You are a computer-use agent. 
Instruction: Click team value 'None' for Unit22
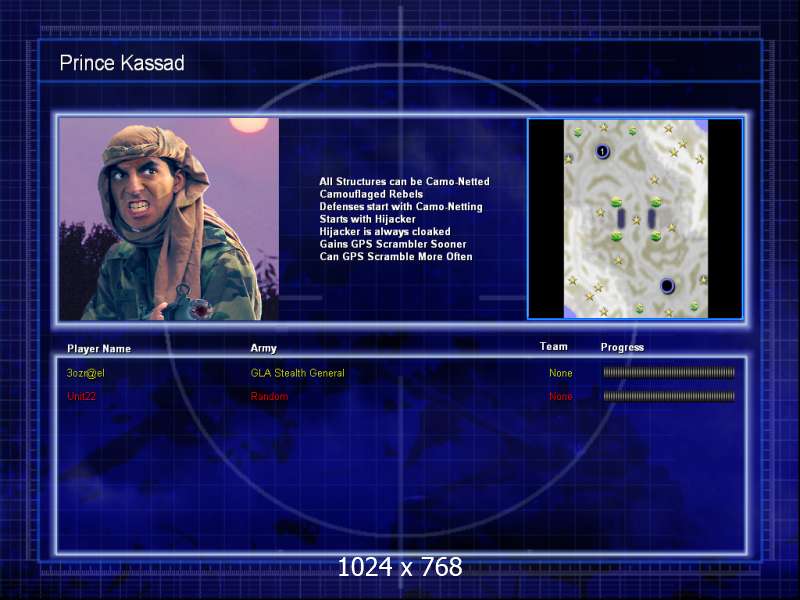[561, 396]
